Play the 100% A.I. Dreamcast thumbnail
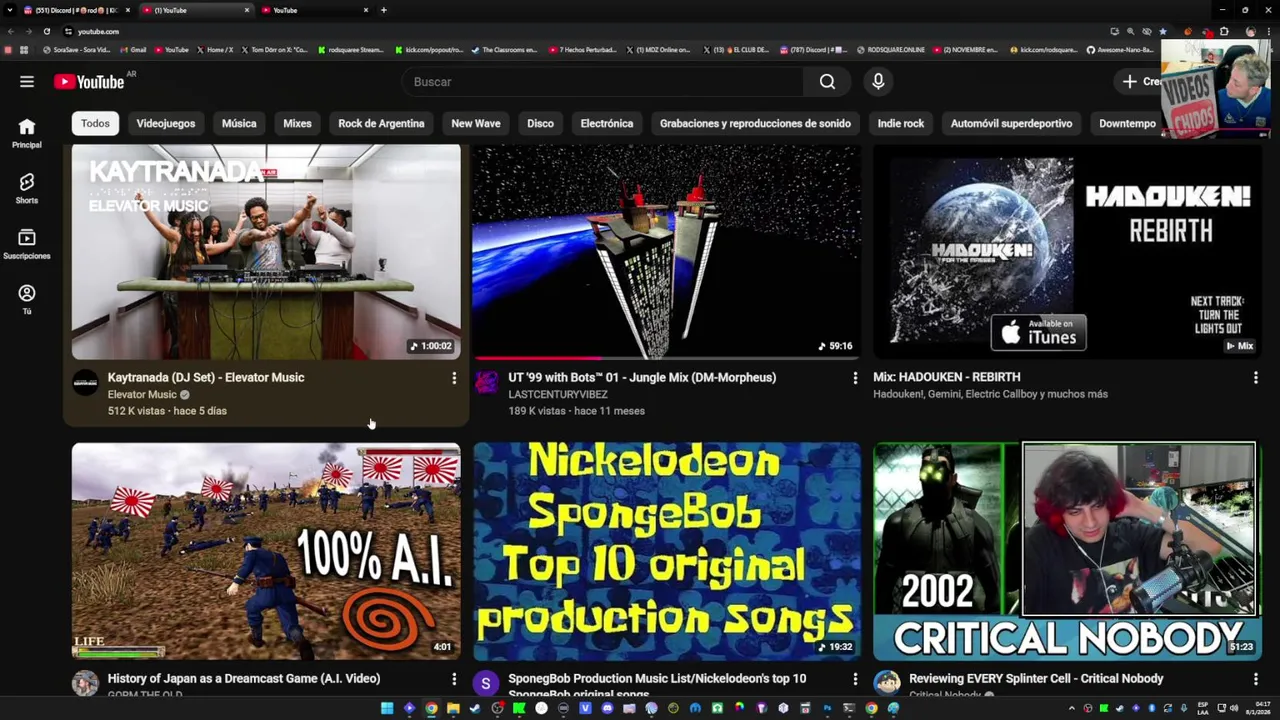This screenshot has width=1280, height=720. [x=266, y=552]
